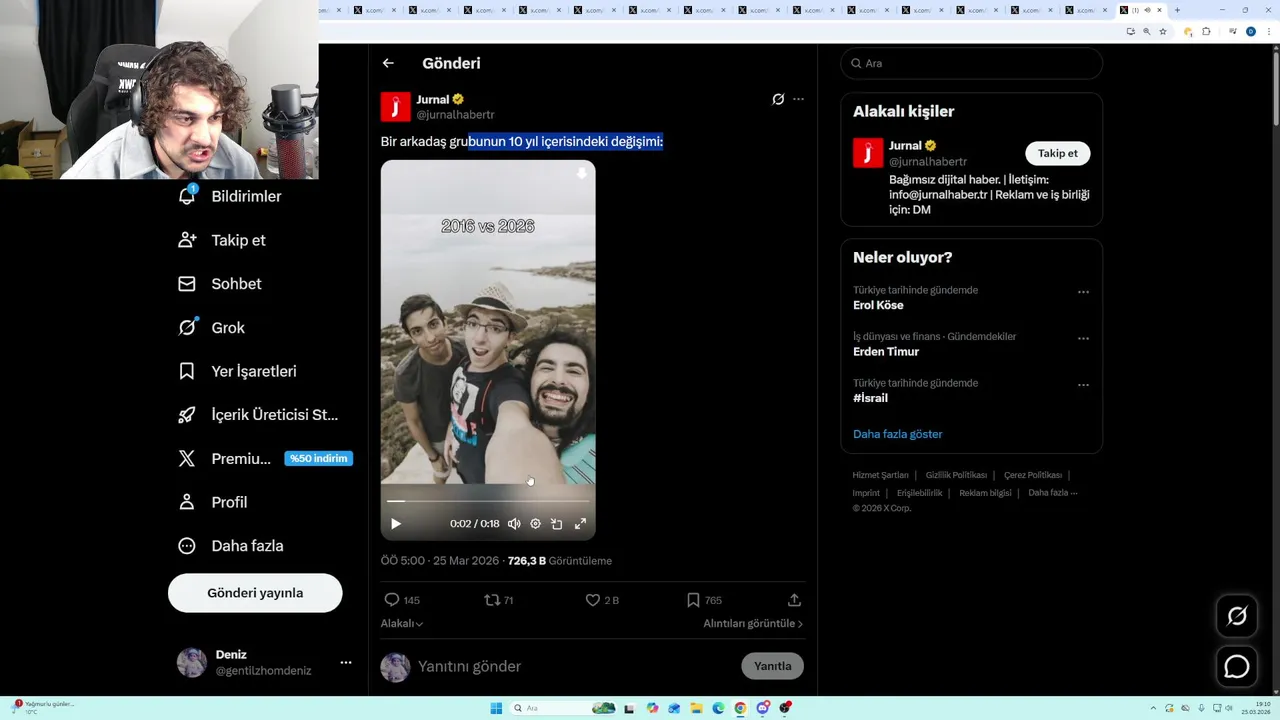
Task: Click Daha fazla göster link
Action: [x=898, y=434]
